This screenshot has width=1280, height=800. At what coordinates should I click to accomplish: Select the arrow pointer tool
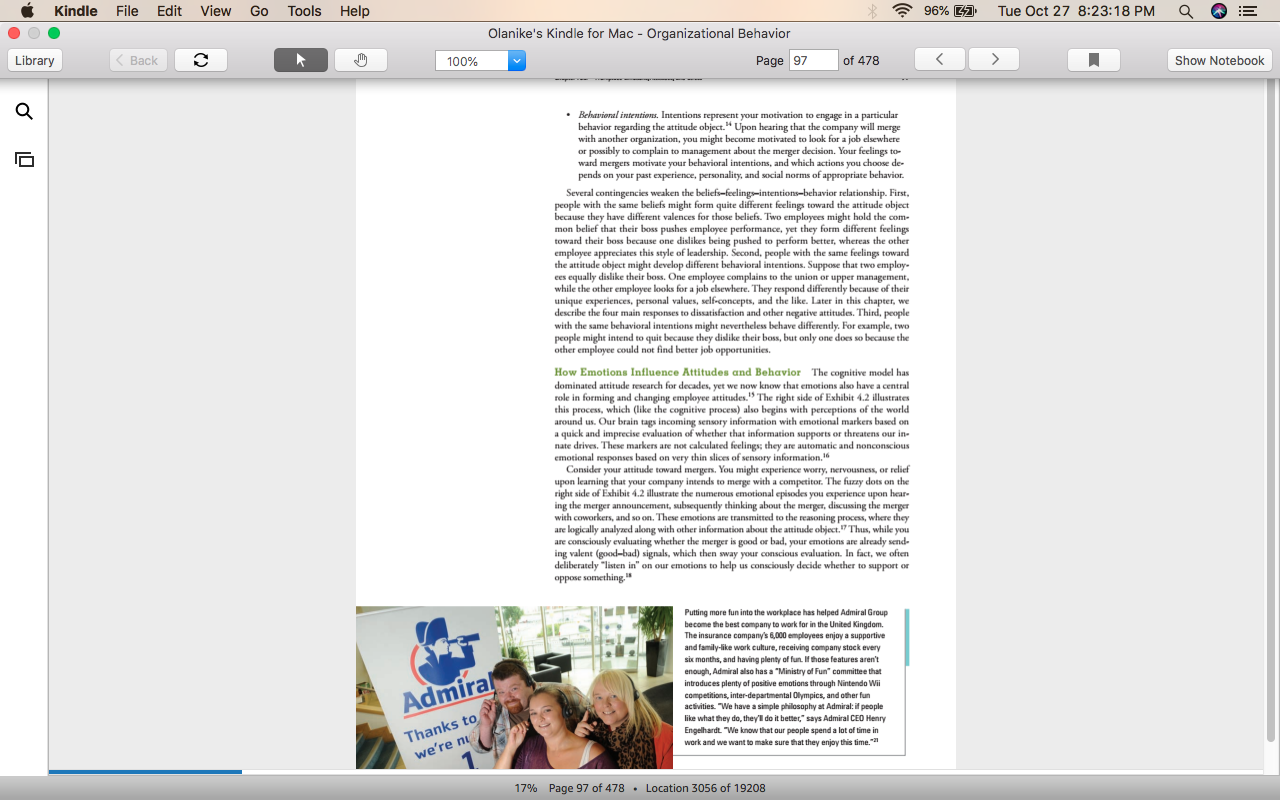(x=301, y=60)
